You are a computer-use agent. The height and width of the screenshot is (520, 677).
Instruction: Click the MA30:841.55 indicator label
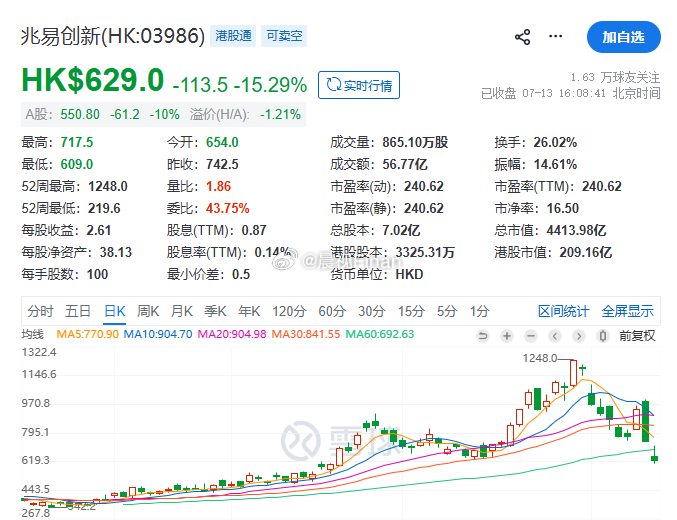click(306, 334)
